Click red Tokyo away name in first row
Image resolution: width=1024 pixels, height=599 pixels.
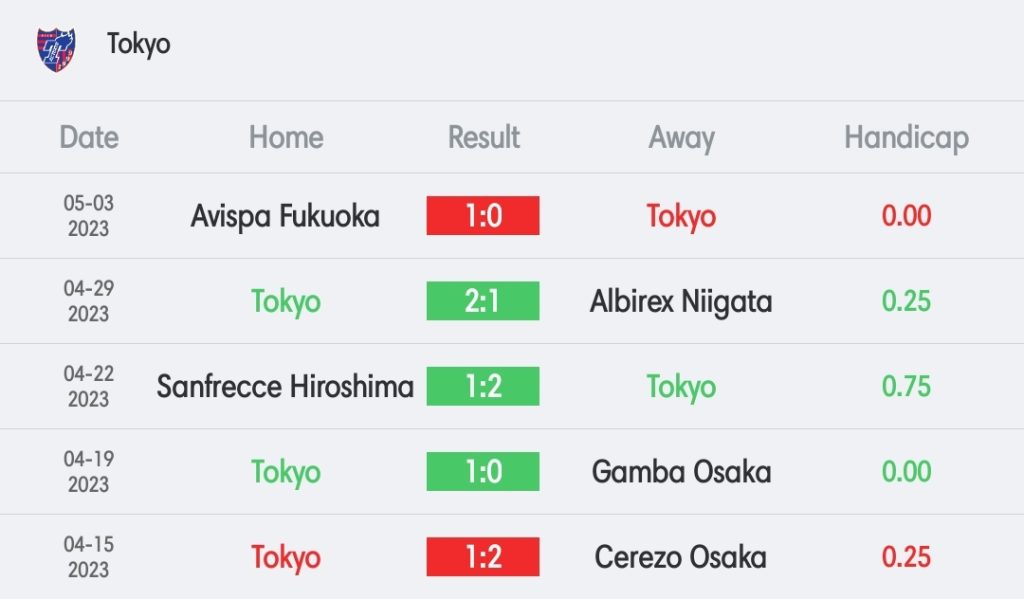pyautogui.click(x=681, y=216)
